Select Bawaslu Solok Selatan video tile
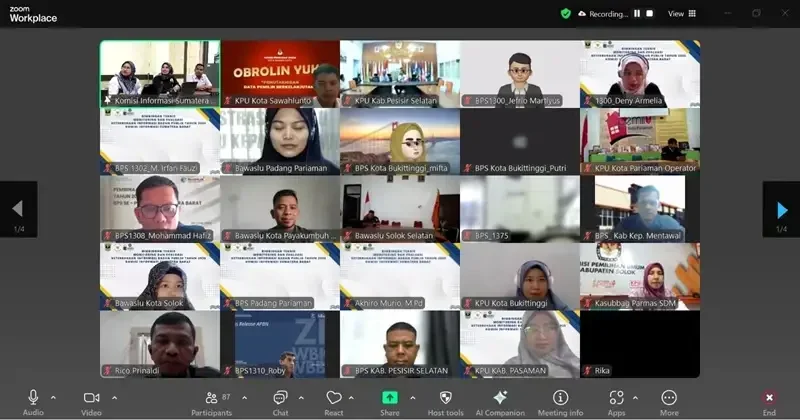This screenshot has width=800, height=420. click(x=400, y=209)
